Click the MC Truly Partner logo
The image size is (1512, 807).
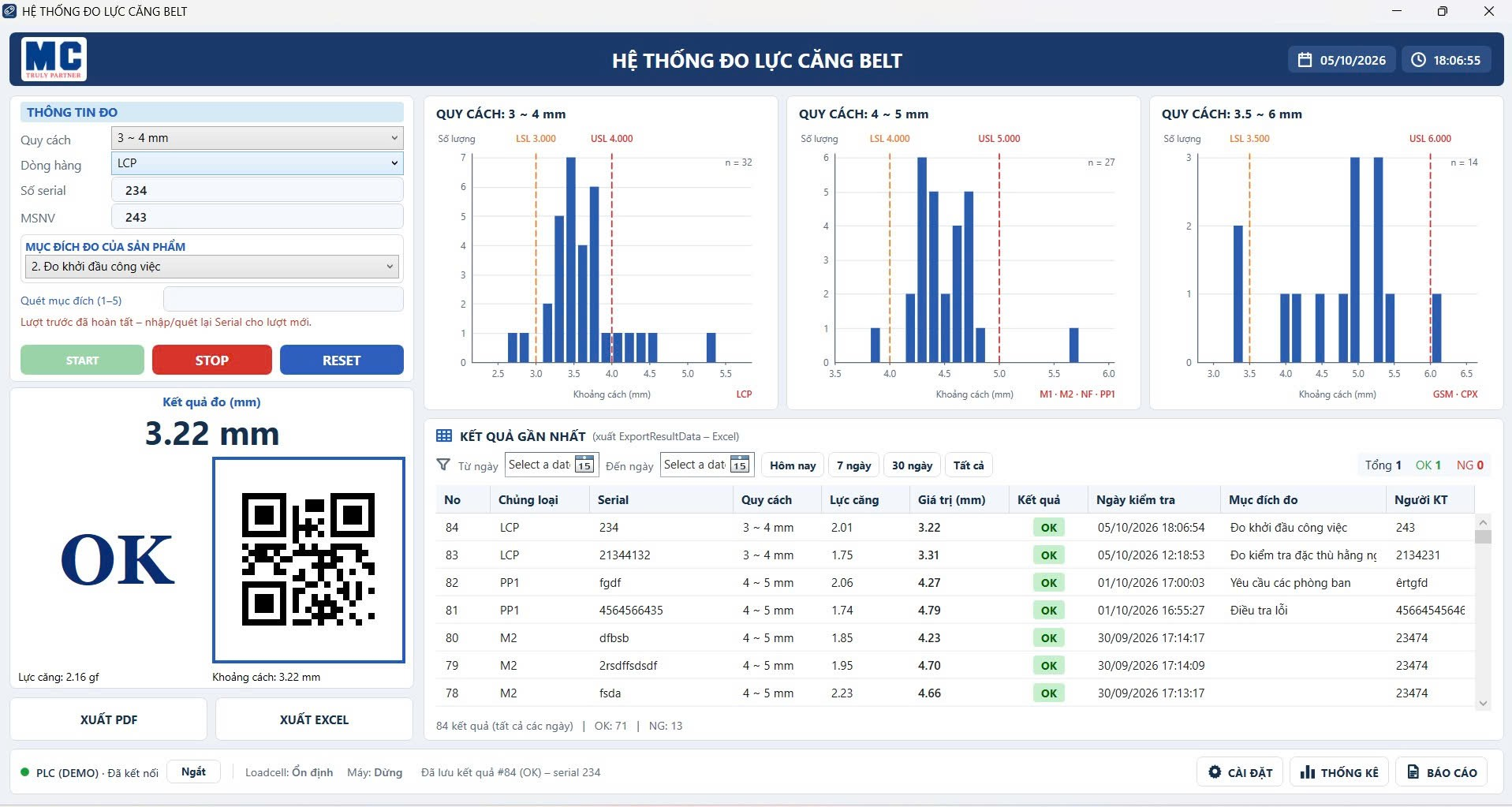(x=53, y=59)
